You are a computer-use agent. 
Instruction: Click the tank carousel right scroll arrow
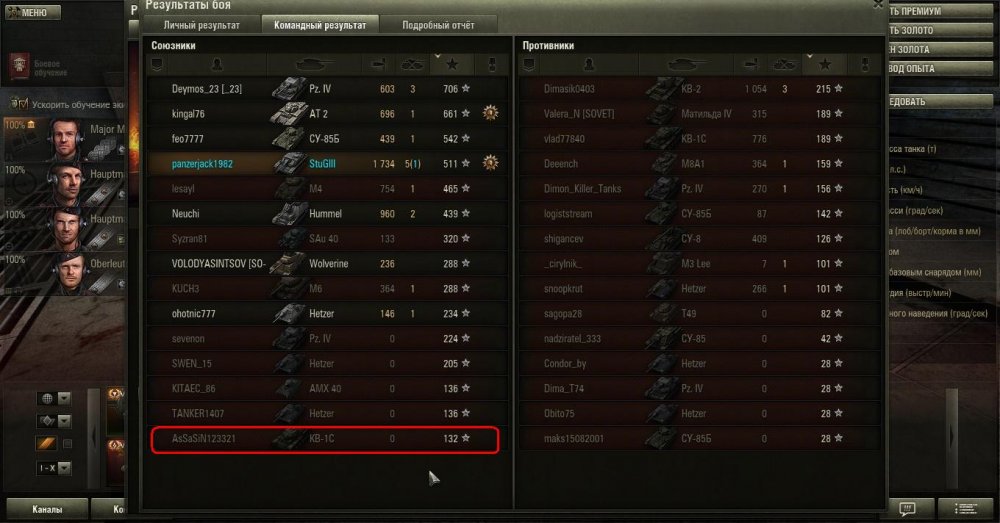952,436
